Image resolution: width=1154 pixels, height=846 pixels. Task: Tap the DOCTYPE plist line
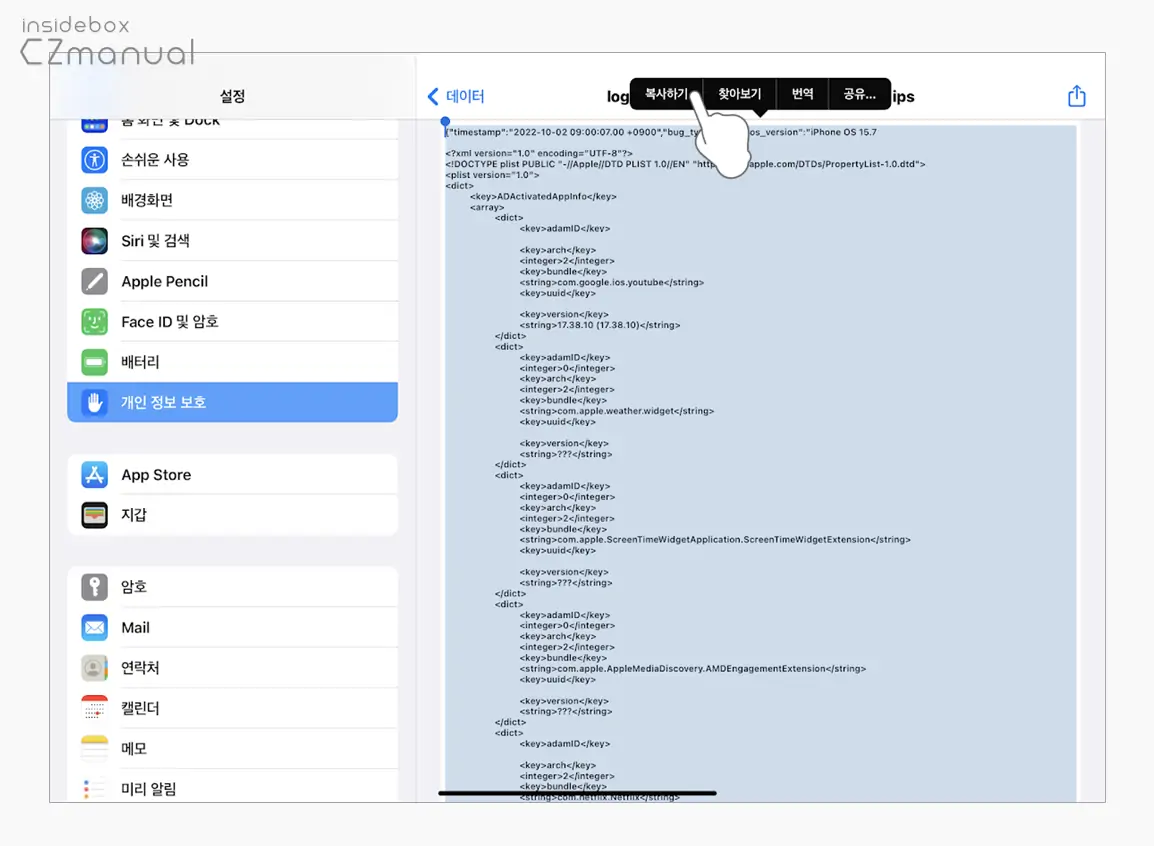click(685, 164)
